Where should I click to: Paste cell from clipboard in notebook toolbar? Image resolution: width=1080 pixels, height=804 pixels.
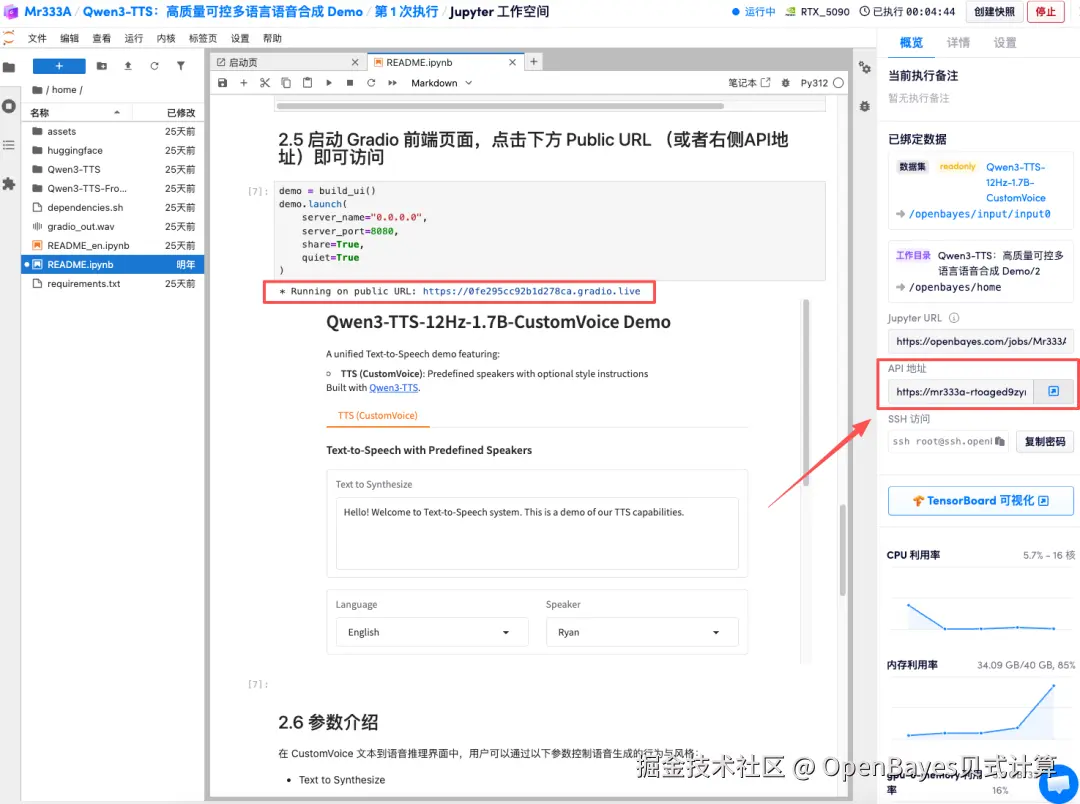point(307,83)
